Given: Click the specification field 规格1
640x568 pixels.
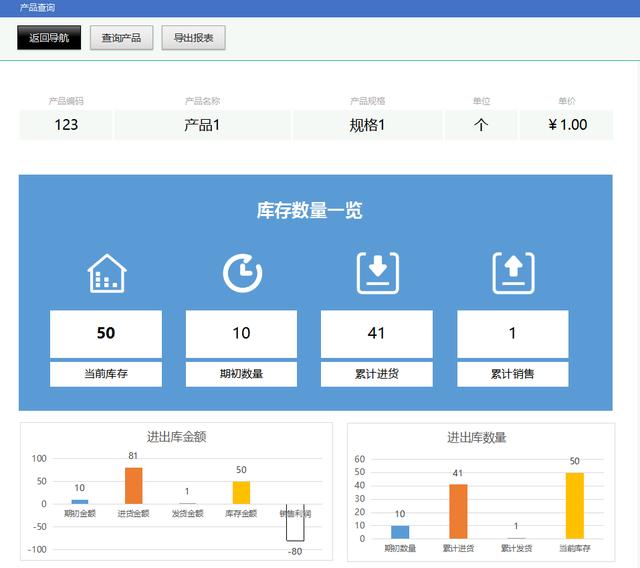Looking at the screenshot, I should pyautogui.click(x=367, y=125).
